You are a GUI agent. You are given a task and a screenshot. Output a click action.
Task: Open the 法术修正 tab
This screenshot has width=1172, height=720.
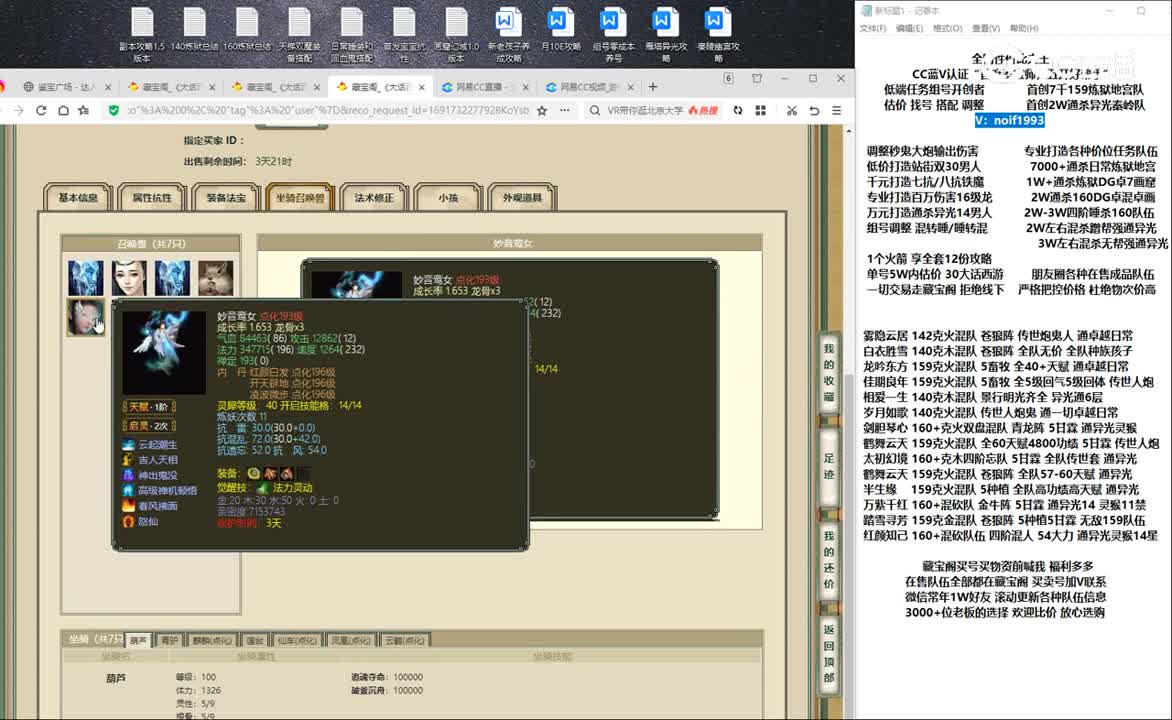click(x=374, y=197)
